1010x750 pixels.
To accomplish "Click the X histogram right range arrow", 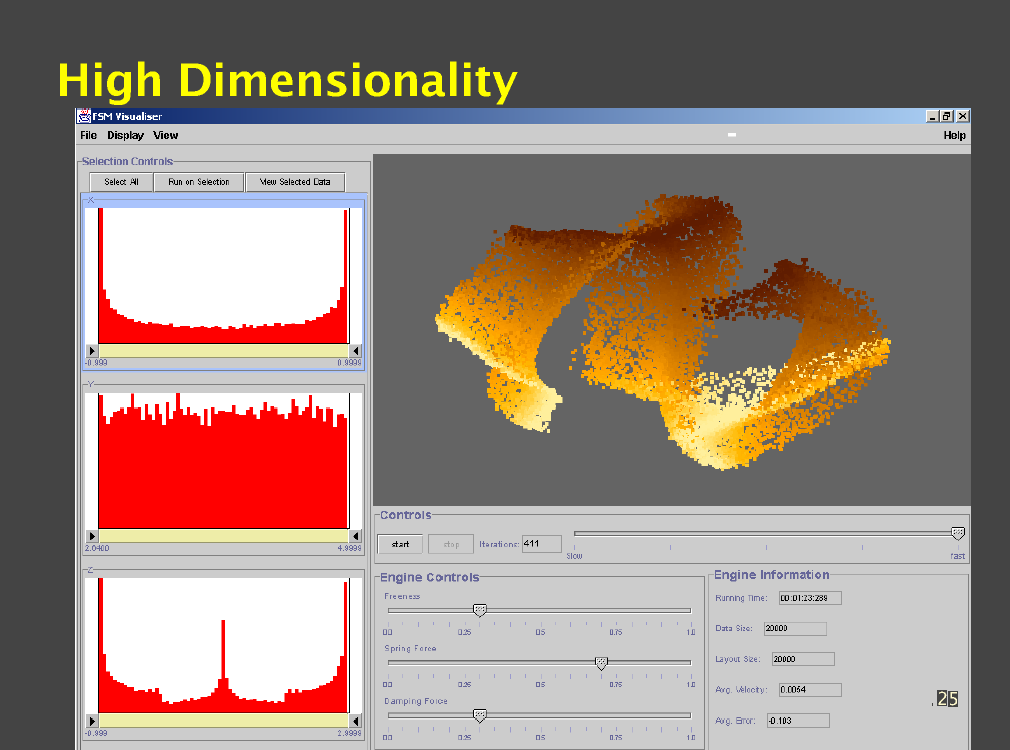I will coord(356,351).
